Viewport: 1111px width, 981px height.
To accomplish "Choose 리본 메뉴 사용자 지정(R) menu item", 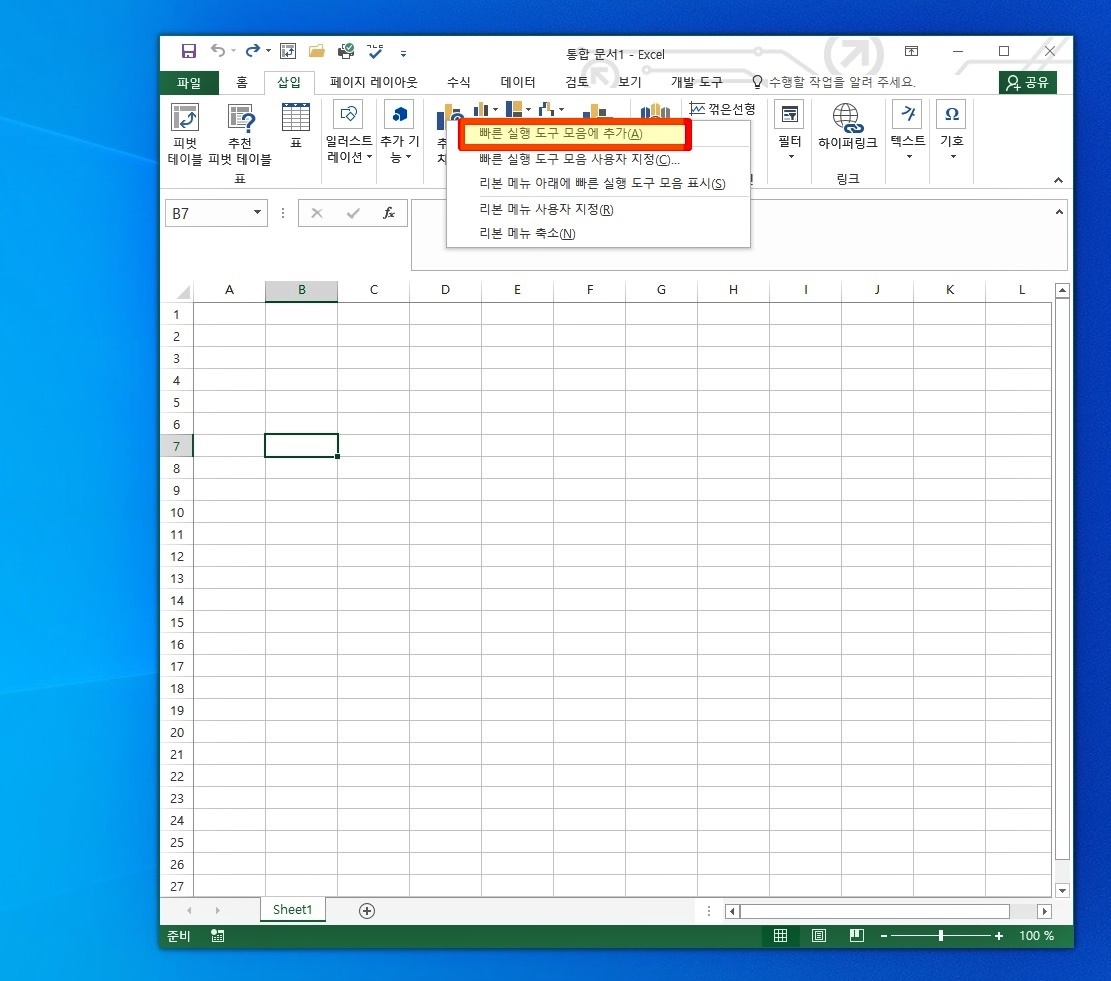I will tap(598, 210).
